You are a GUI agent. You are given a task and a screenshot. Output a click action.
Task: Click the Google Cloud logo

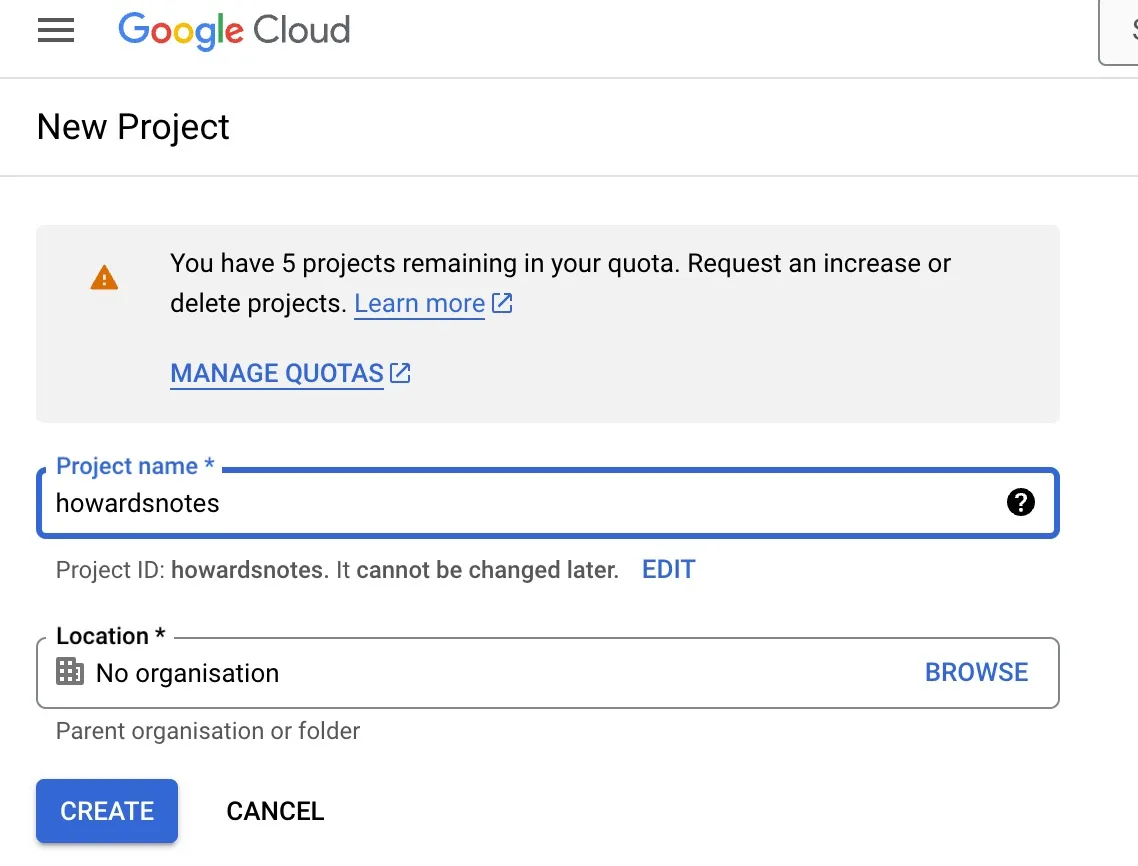point(234,31)
